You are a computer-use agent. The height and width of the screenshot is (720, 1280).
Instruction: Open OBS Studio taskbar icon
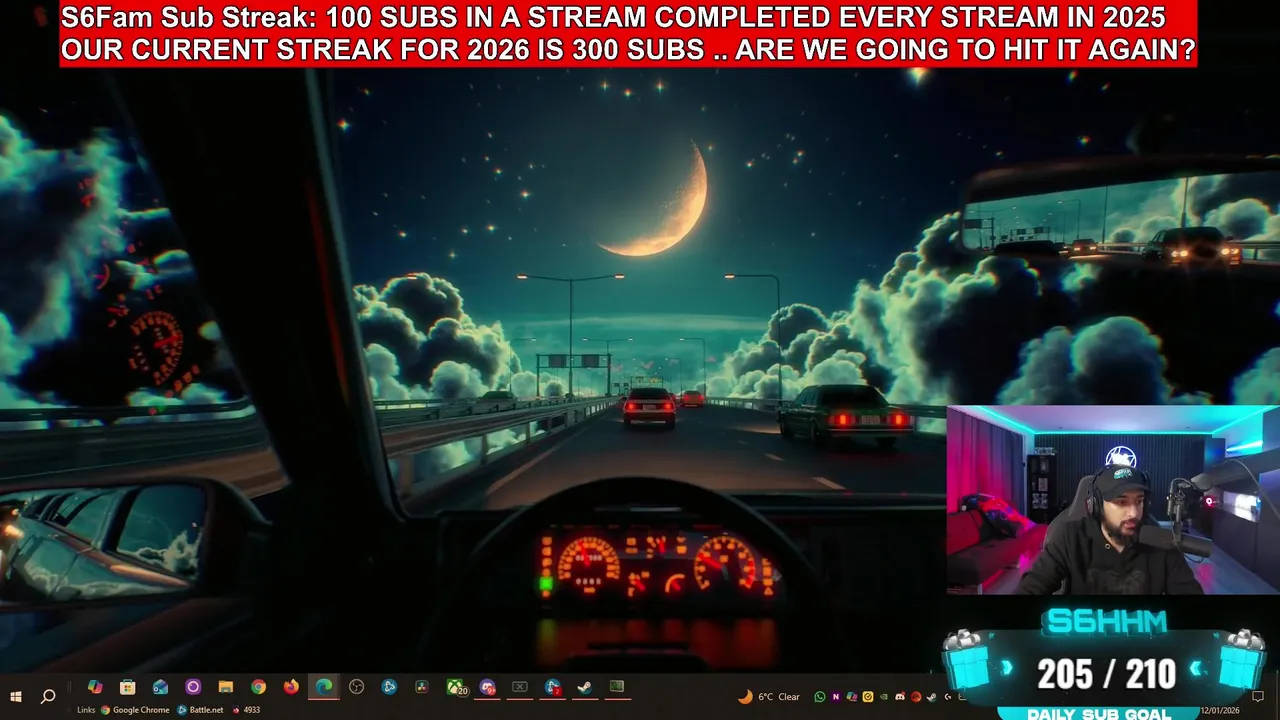coord(356,687)
